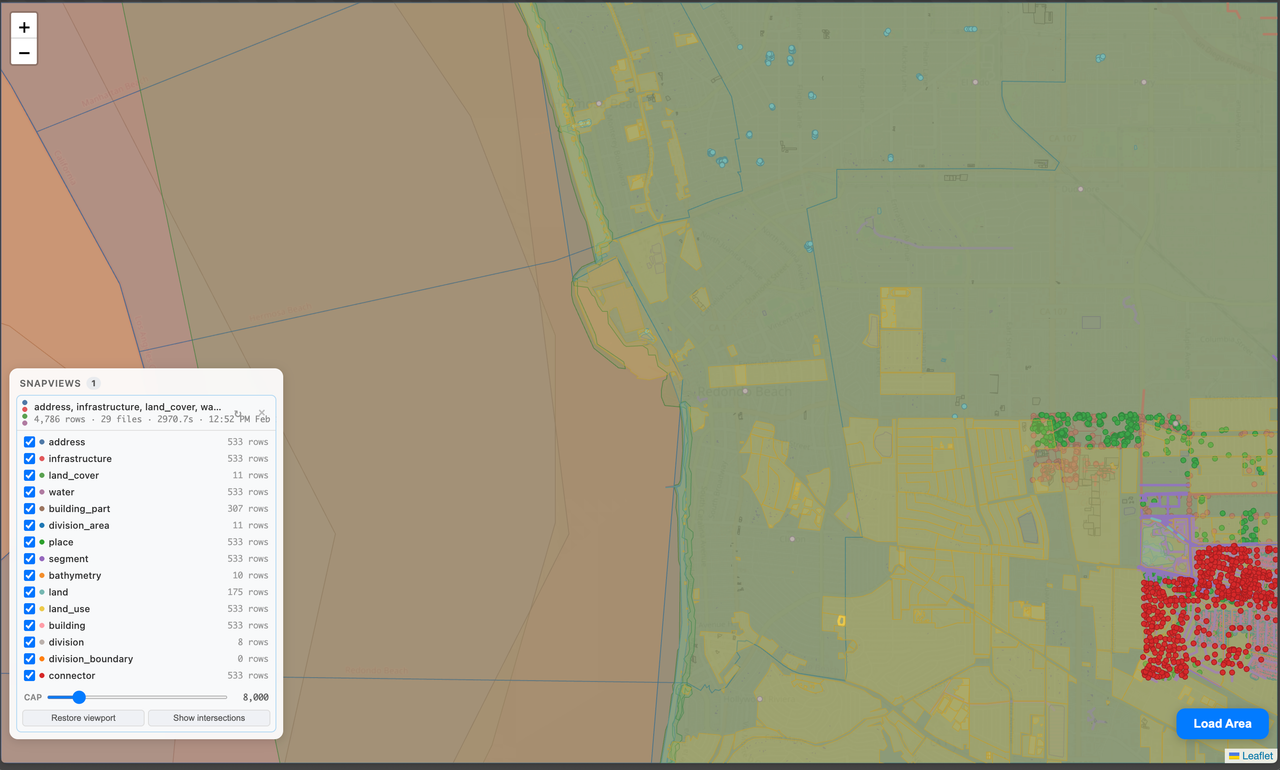Zoom out using the minus button
This screenshot has width=1280, height=770.
pos(24,53)
